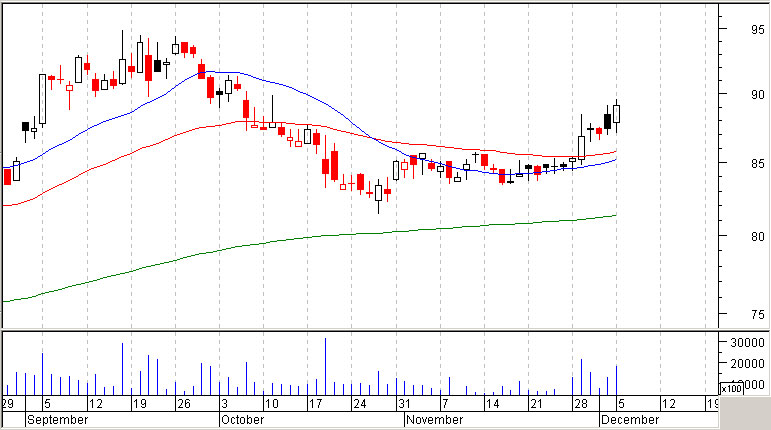Click the 90 price axis label
This screenshot has height=430, width=771.
(x=758, y=95)
